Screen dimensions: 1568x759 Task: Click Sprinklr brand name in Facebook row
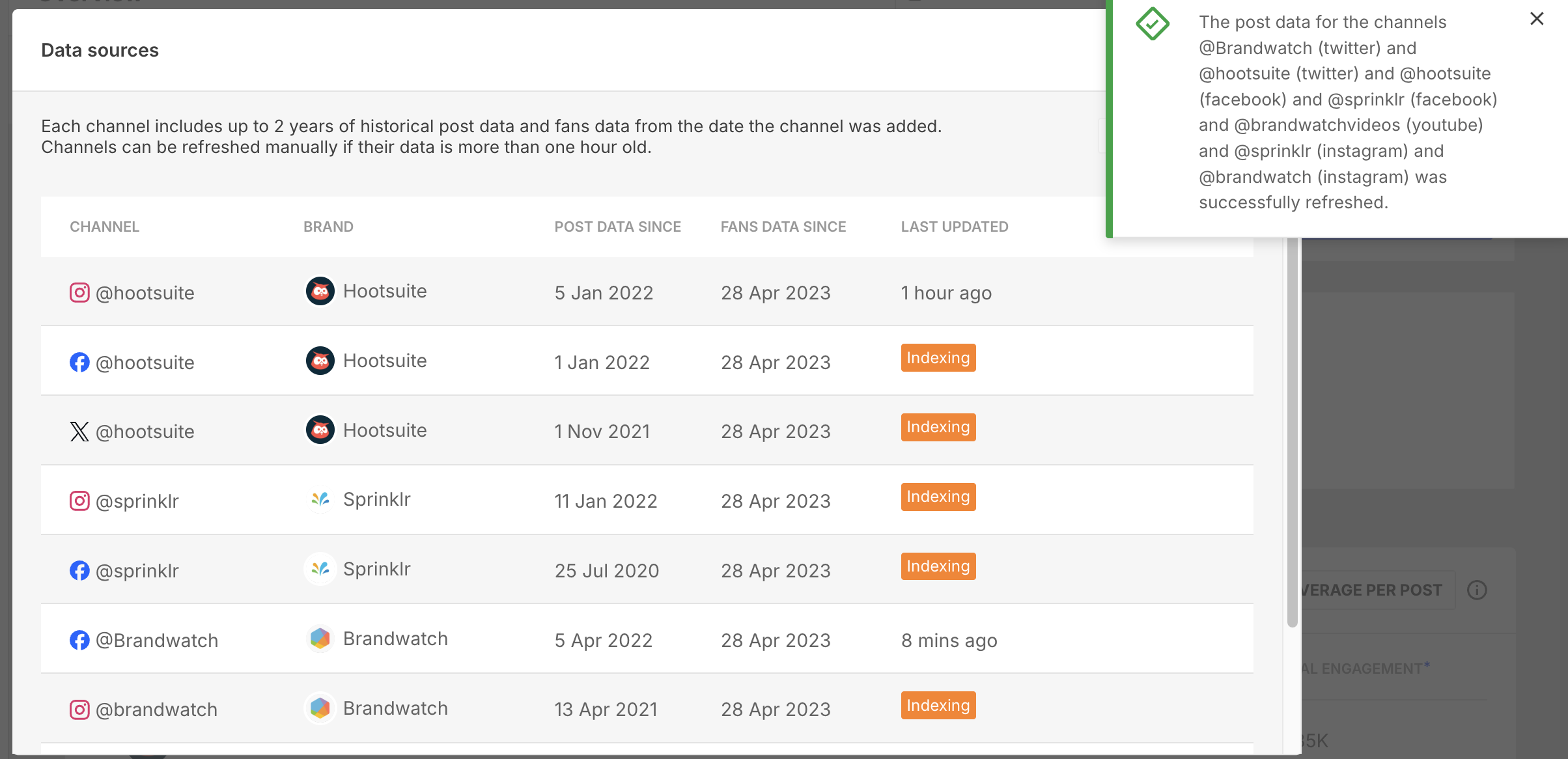tap(376, 569)
